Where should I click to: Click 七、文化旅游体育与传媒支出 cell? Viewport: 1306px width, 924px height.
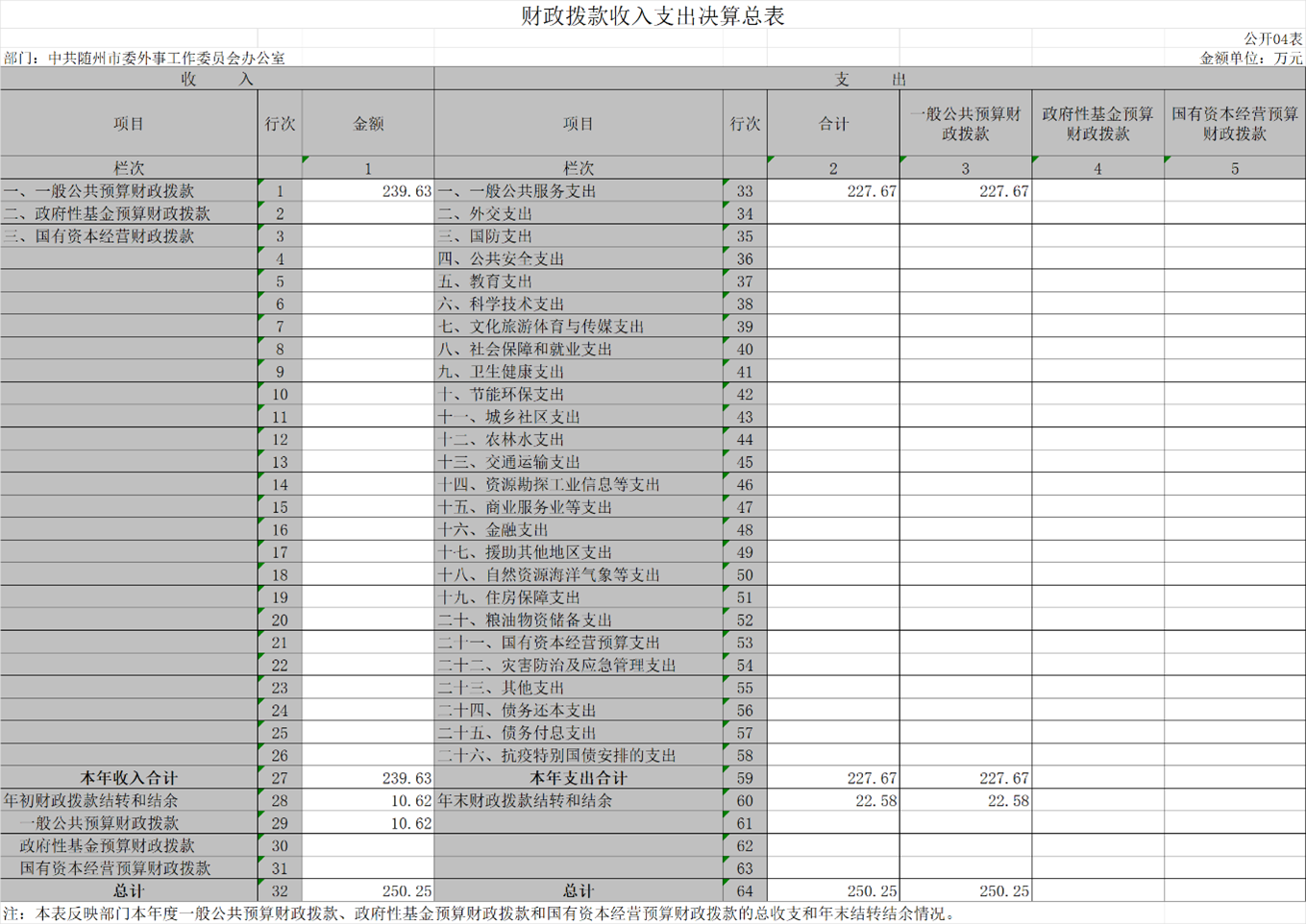579,327
